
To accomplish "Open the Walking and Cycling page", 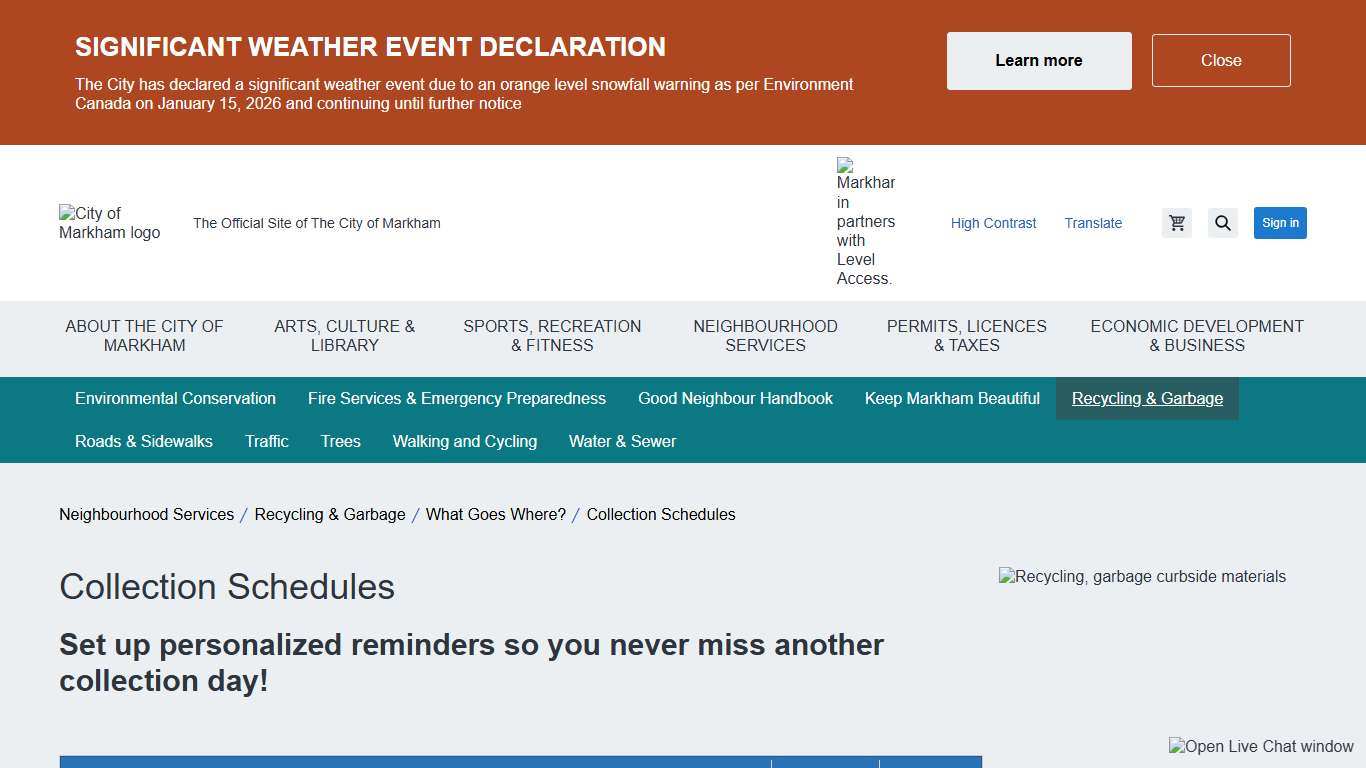I will (465, 441).
